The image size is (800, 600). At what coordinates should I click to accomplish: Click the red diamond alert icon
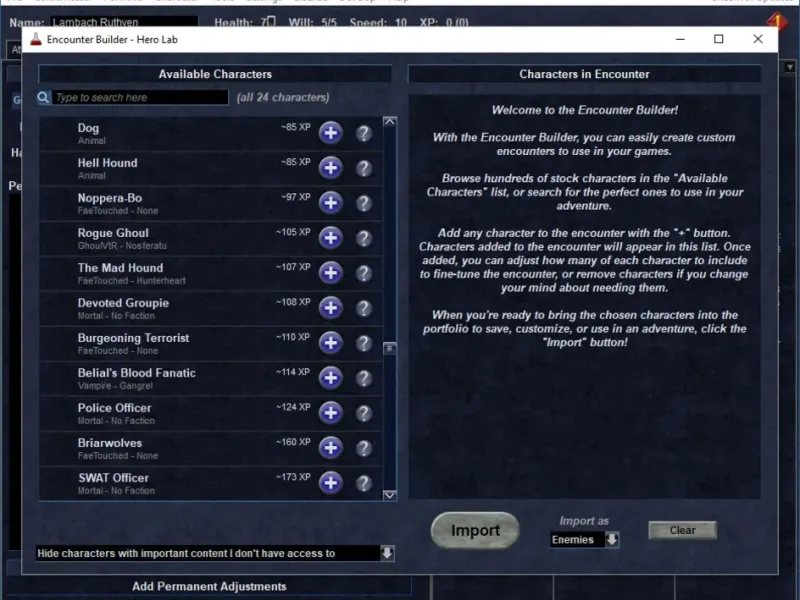(777, 21)
